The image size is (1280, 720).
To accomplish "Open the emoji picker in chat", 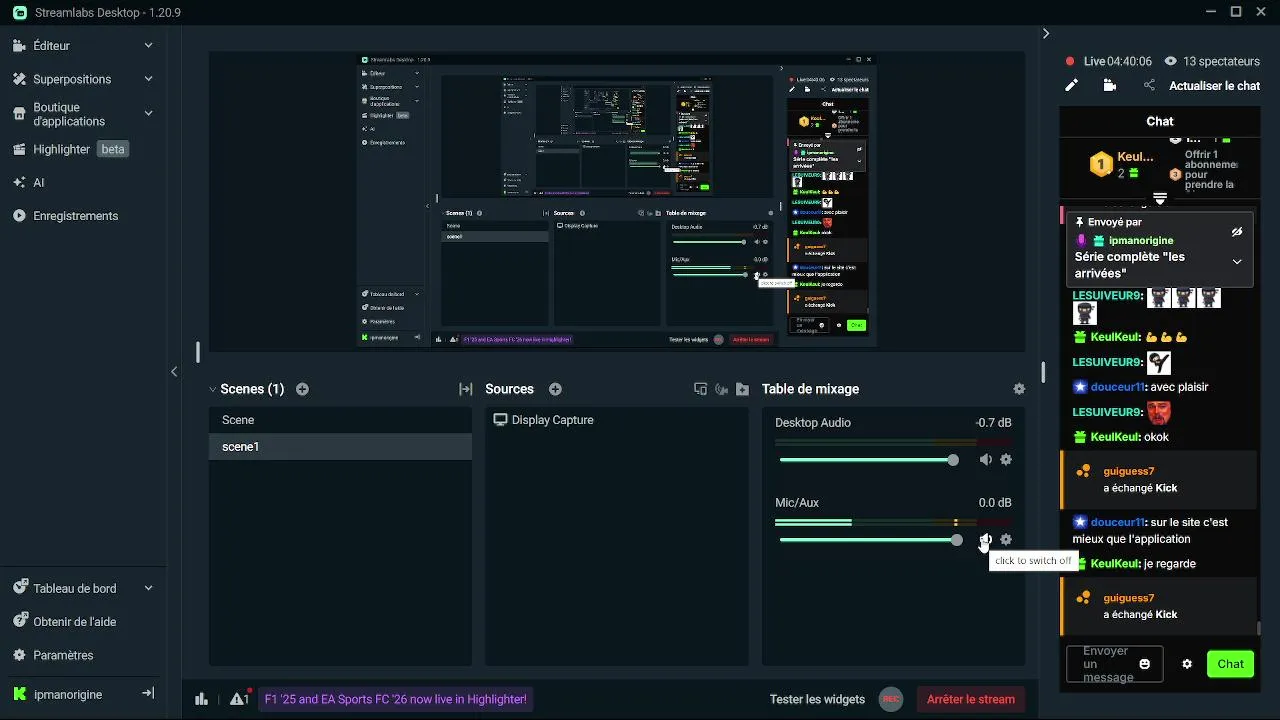I will point(1145,664).
